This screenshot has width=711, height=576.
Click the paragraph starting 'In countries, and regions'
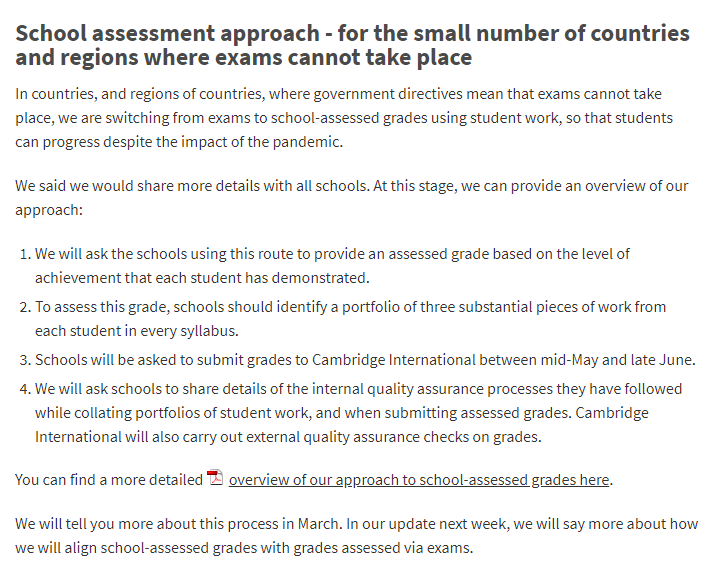[x=344, y=118]
